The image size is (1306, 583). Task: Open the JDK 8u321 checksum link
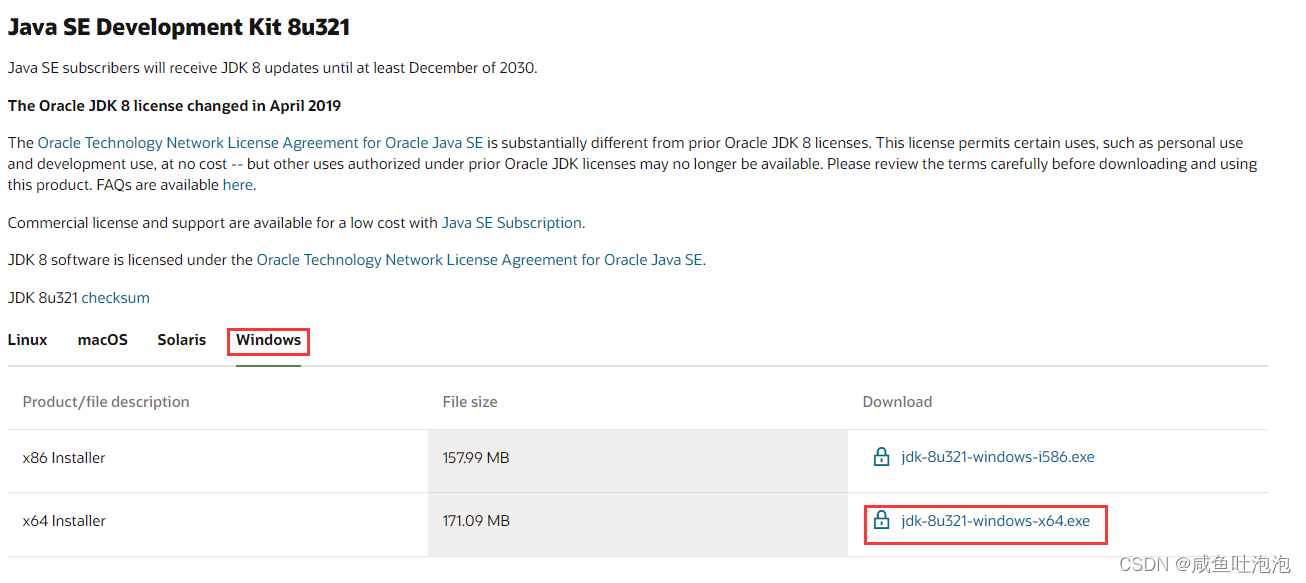[115, 298]
